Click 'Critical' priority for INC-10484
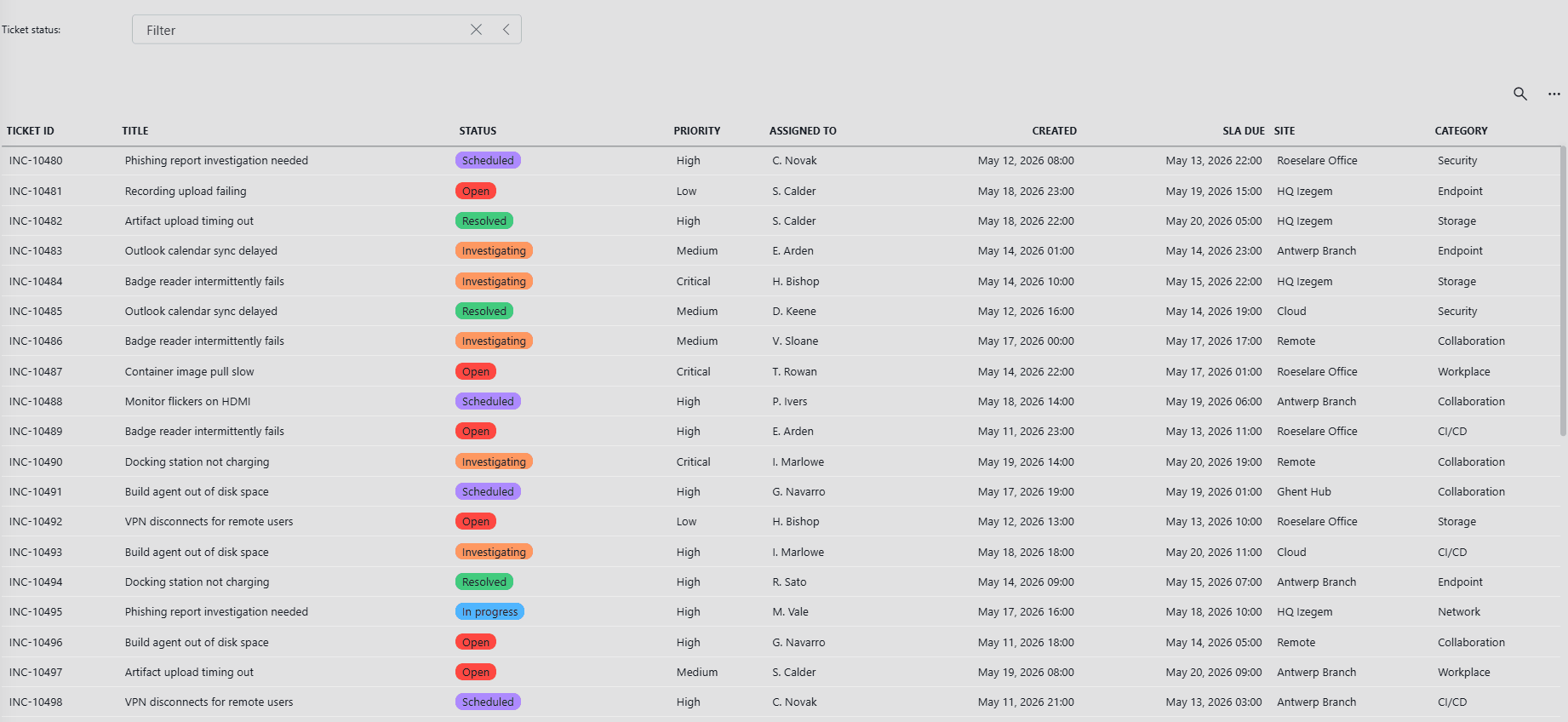Screen dimensions: 1568x722 coord(694,282)
